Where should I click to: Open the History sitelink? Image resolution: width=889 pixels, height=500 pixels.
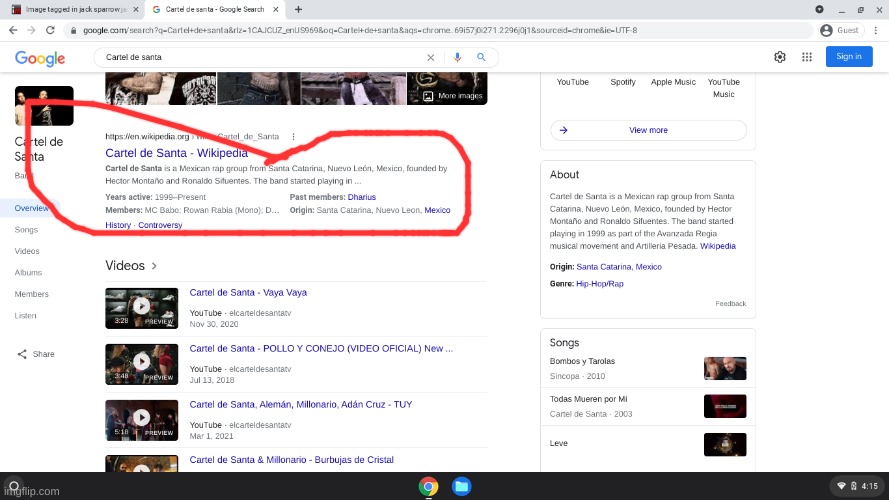(x=118, y=225)
